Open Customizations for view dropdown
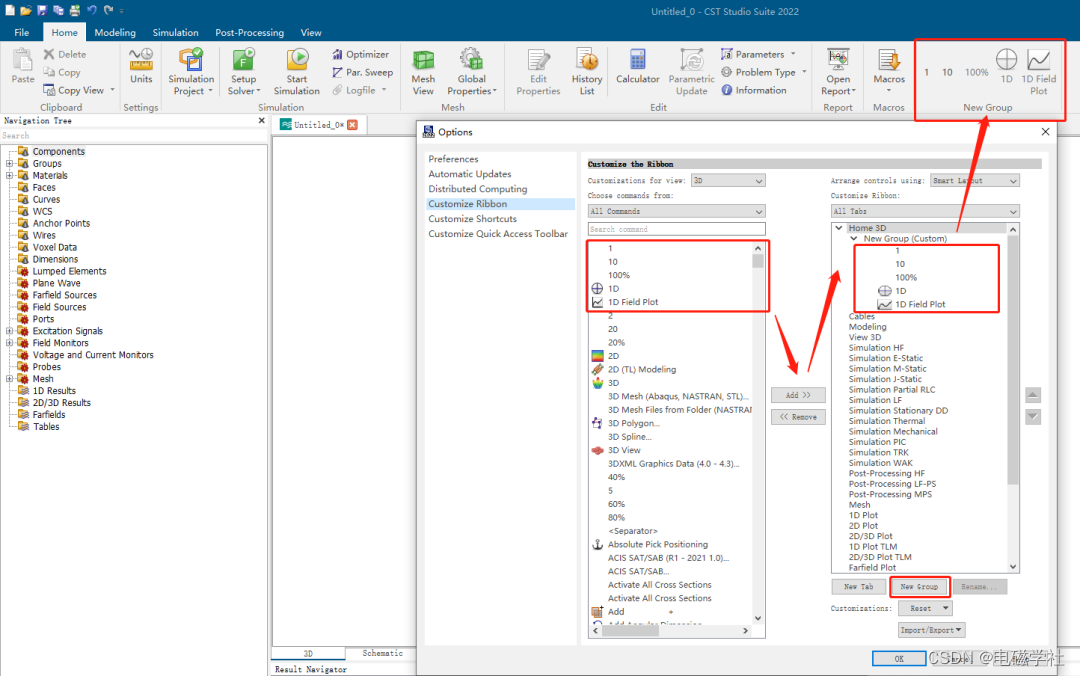 click(728, 181)
